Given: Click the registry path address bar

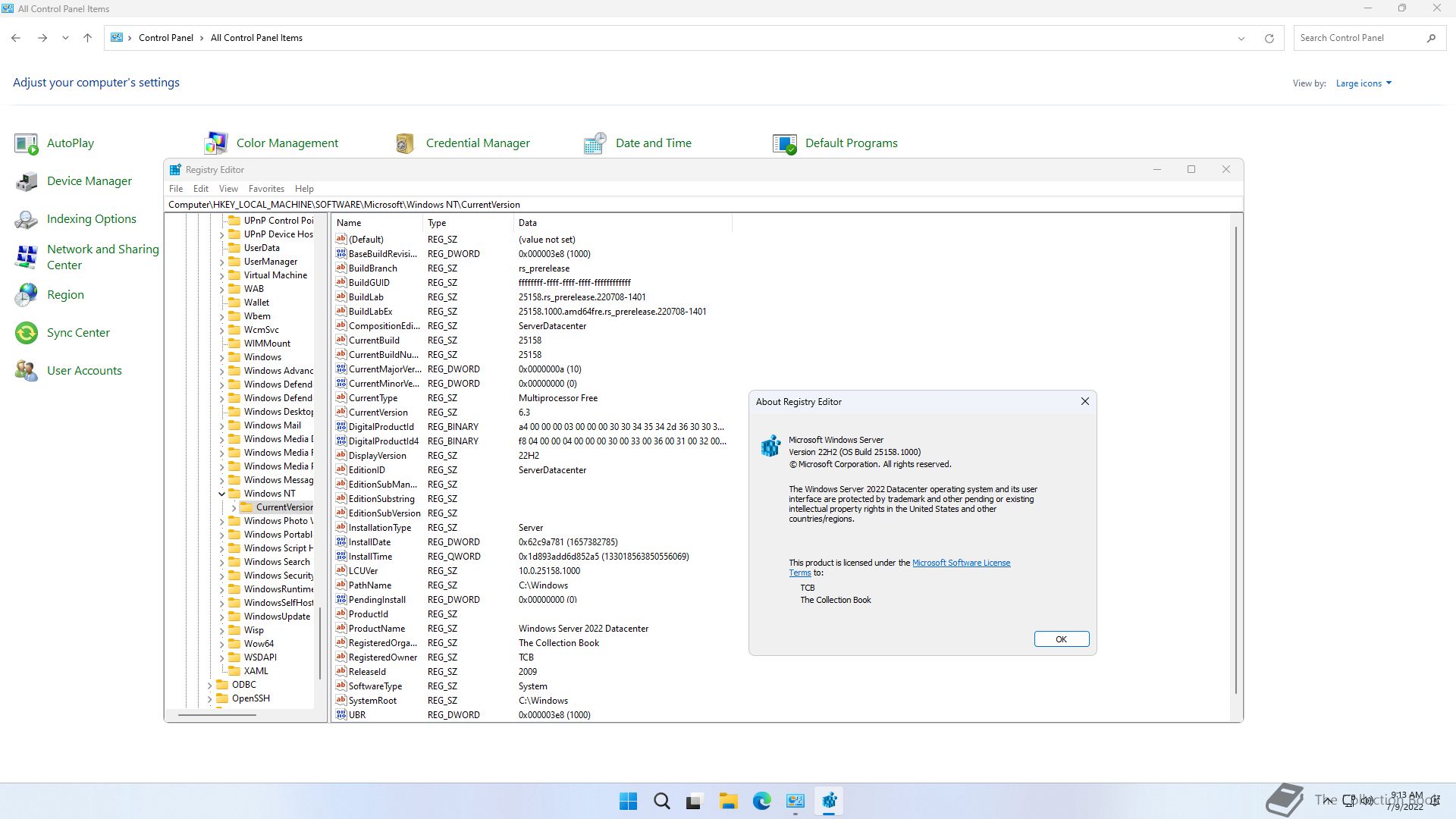Looking at the screenshot, I should [x=703, y=205].
